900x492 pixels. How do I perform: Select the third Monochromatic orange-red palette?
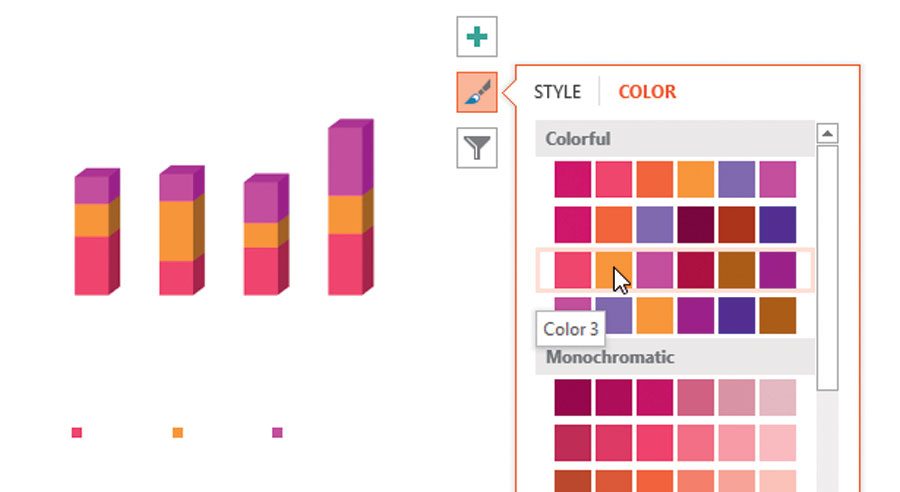click(675, 481)
